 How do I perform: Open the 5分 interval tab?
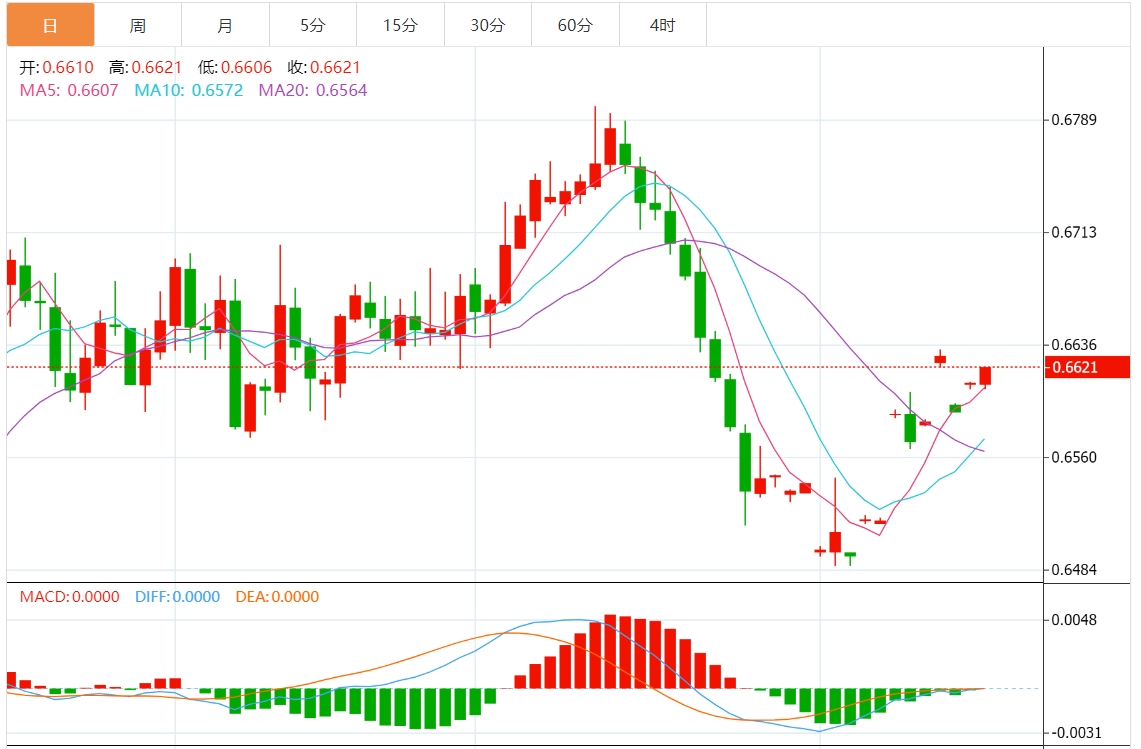click(313, 25)
